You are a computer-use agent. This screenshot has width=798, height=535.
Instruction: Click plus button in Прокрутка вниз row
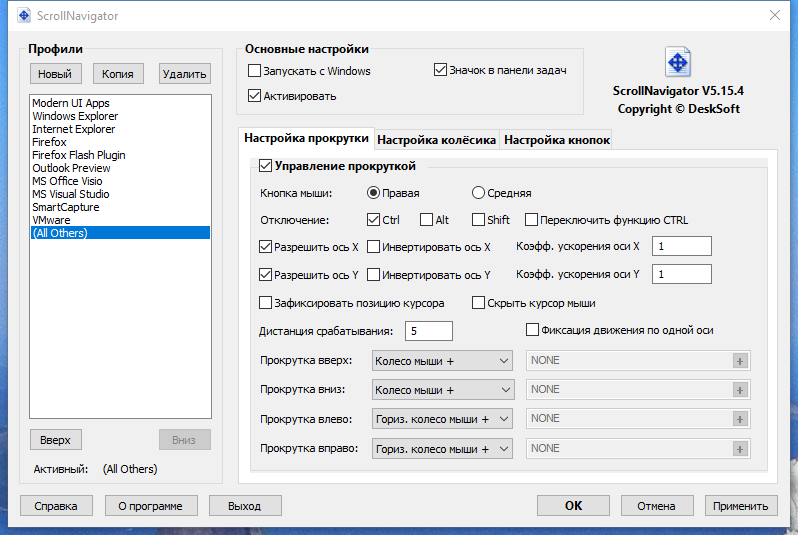click(739, 390)
